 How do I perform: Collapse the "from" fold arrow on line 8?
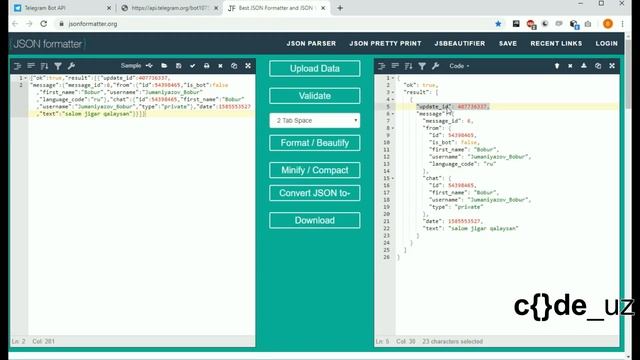pyautogui.click(x=393, y=128)
